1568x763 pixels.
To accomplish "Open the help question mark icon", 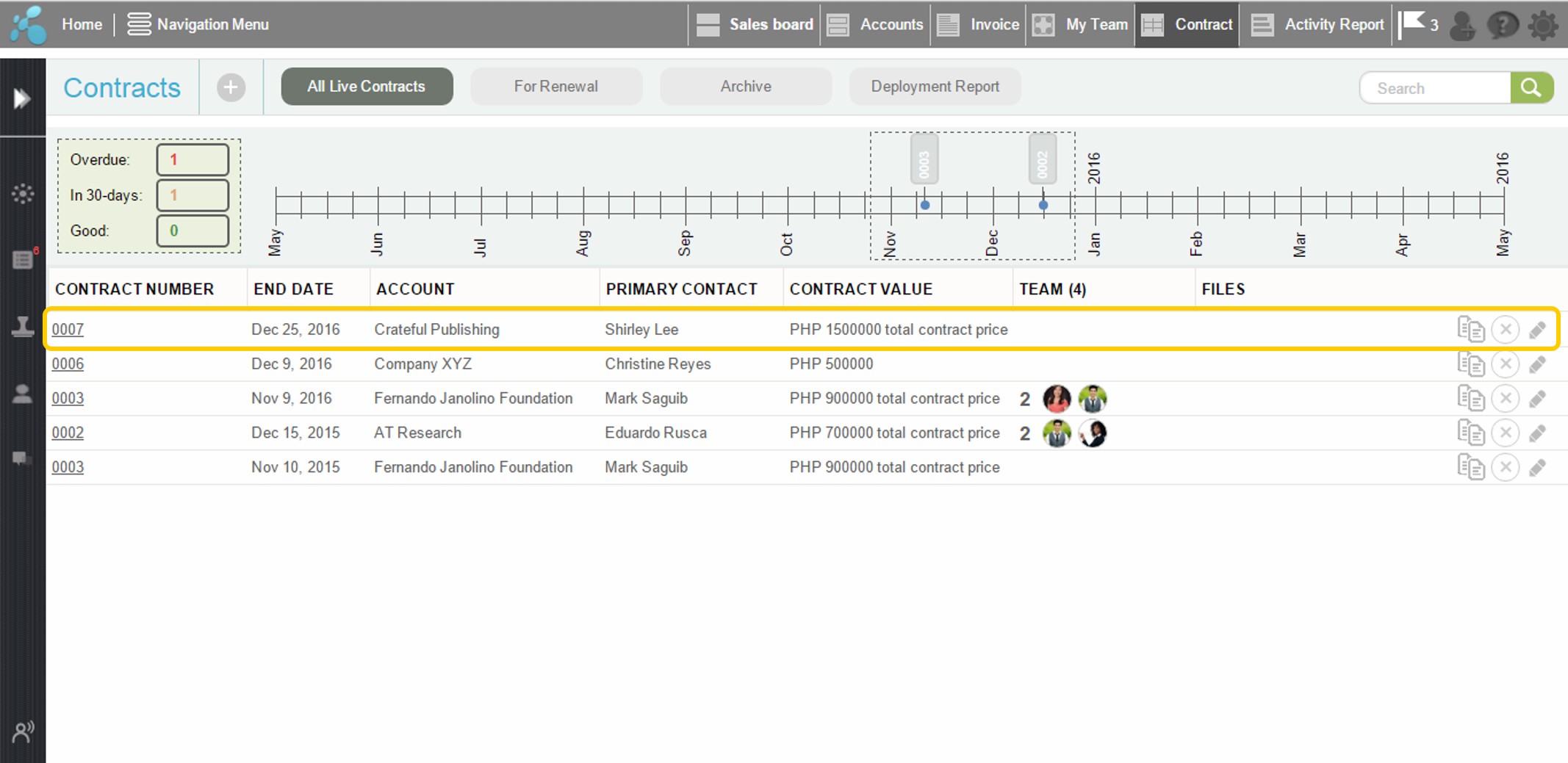I will [x=1503, y=25].
